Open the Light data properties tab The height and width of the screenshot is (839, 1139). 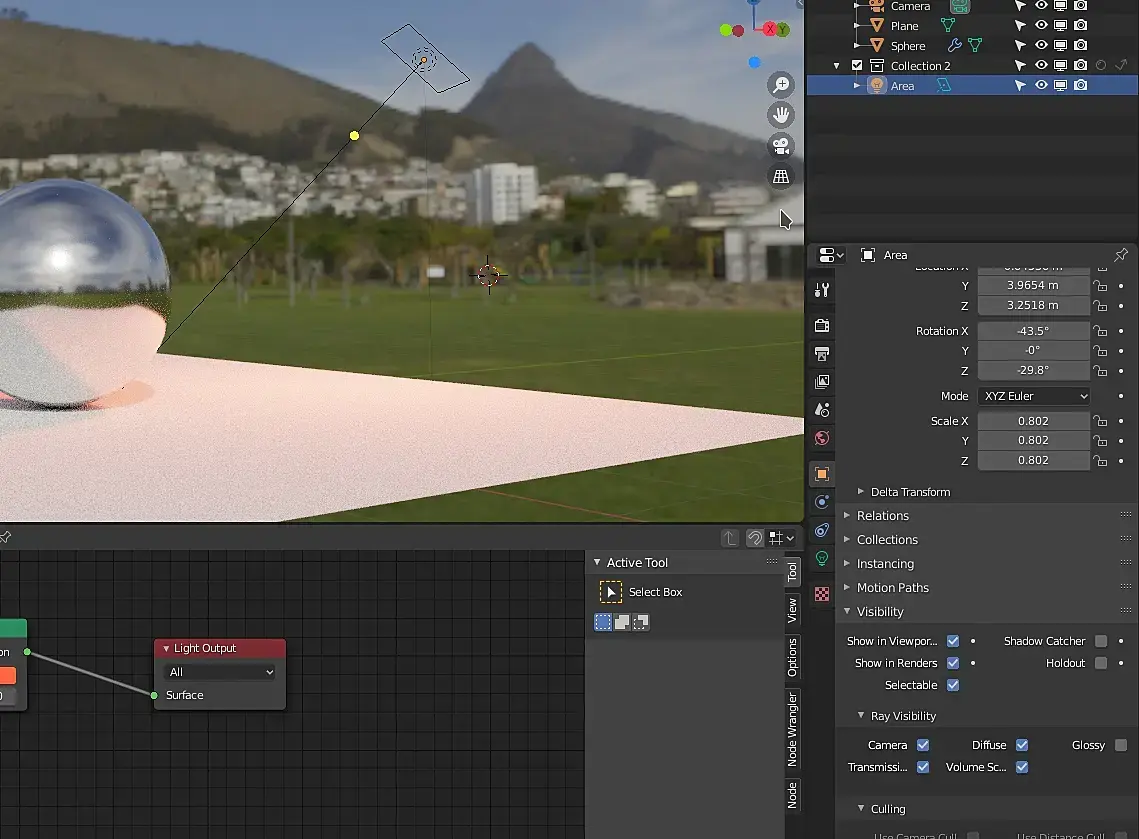[822, 559]
